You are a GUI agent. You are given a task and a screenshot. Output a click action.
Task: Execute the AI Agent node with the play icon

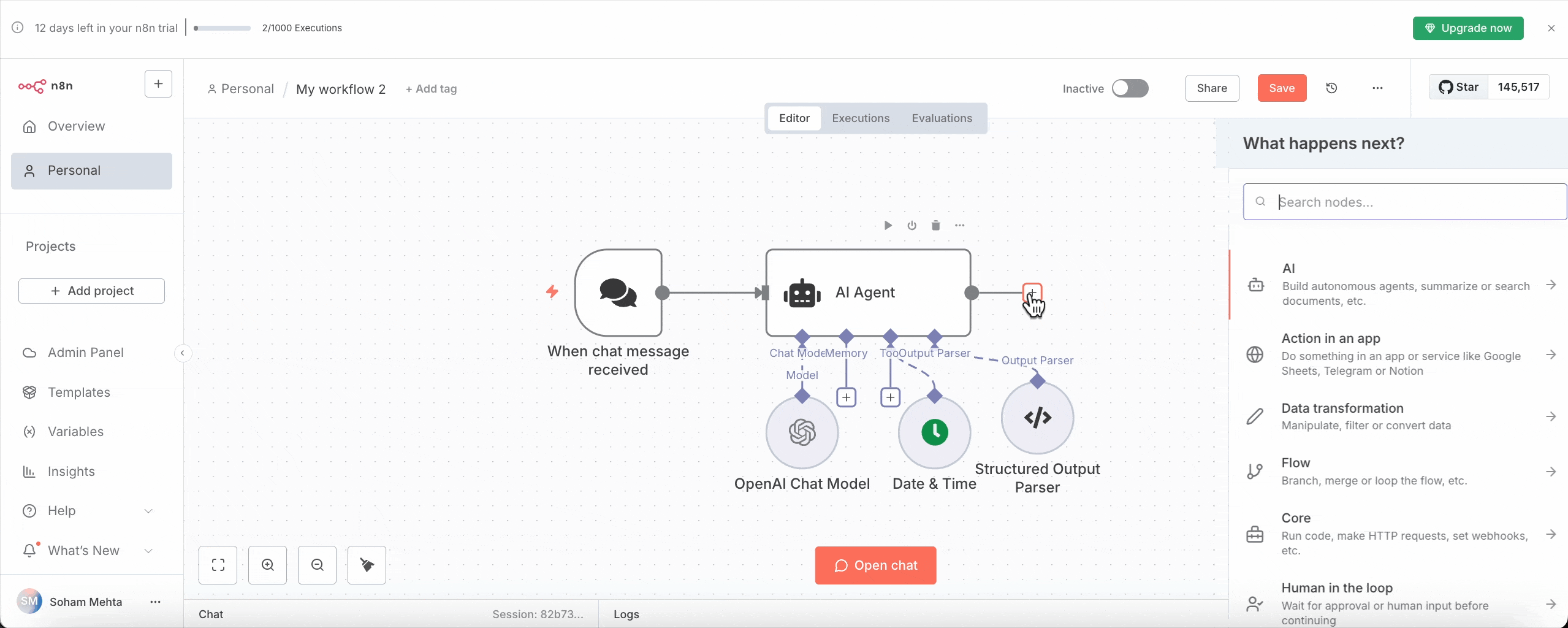888,225
